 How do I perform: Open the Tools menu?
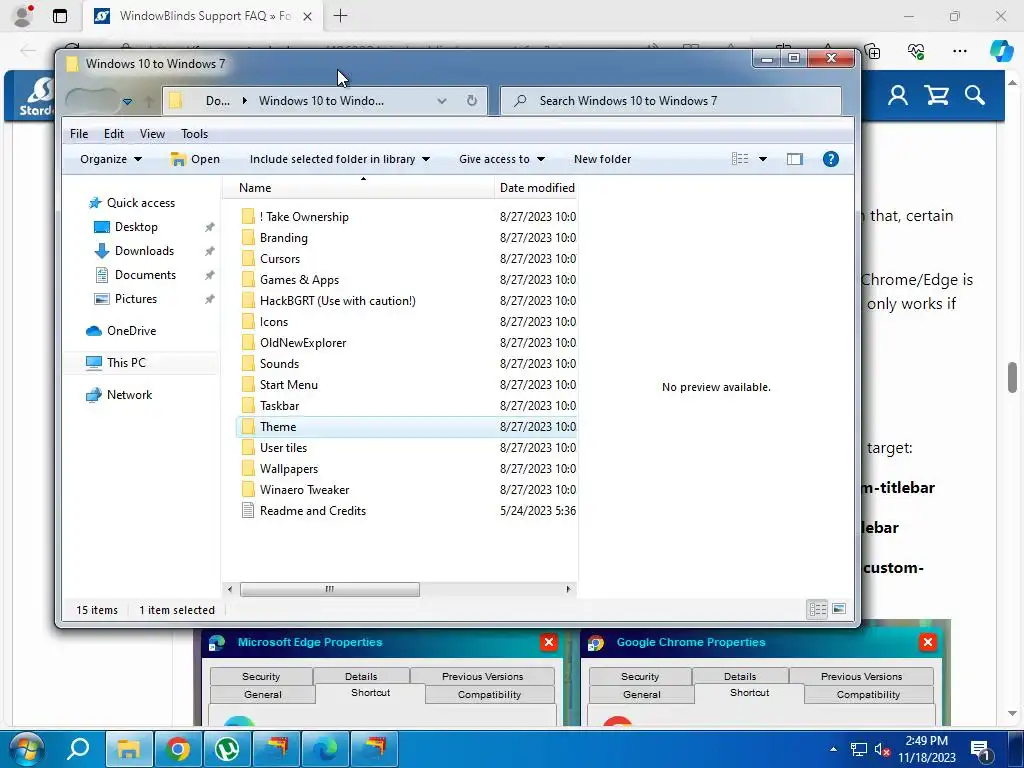coord(195,133)
